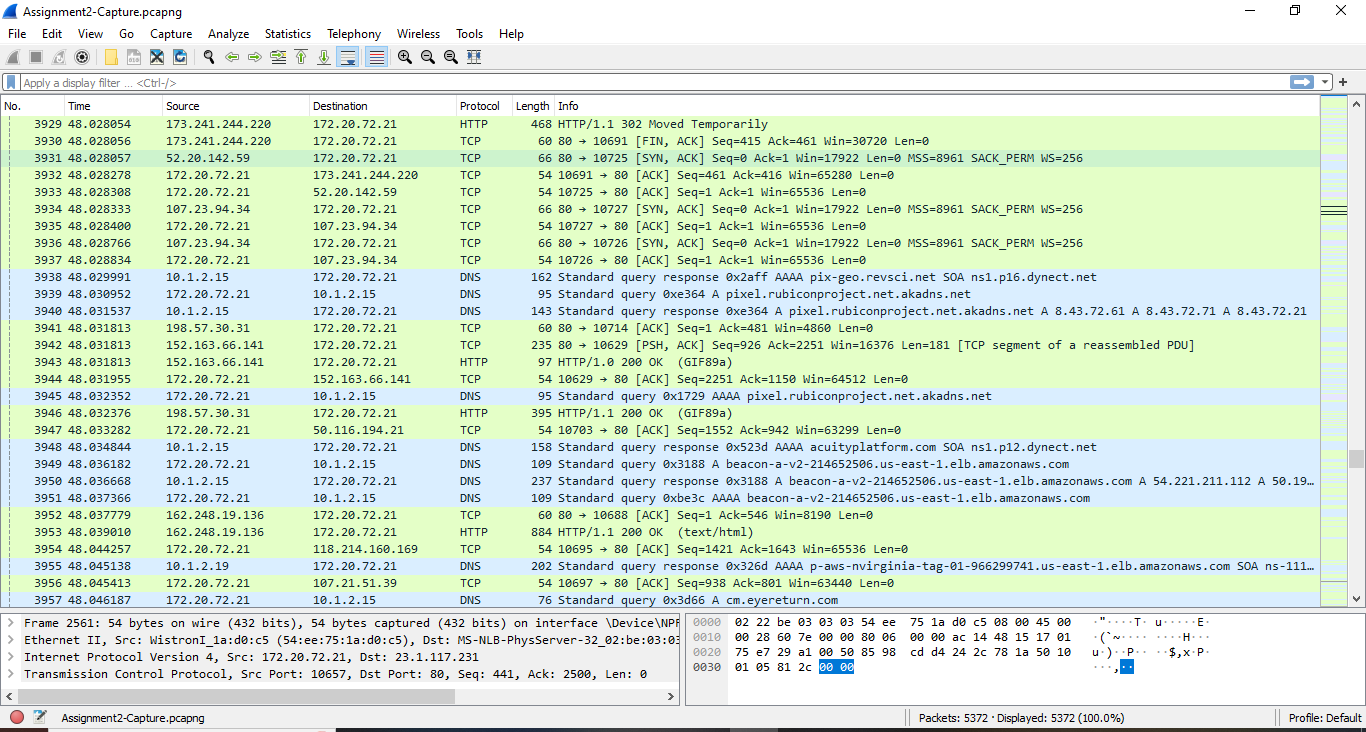Close the current capture file icon
Image resolution: width=1366 pixels, height=732 pixels.
[x=157, y=57]
